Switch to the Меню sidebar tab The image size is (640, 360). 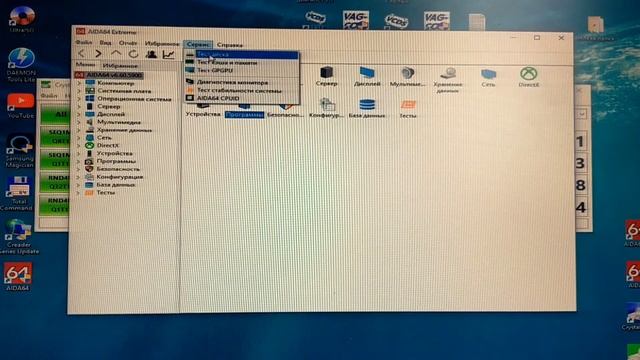click(85, 64)
